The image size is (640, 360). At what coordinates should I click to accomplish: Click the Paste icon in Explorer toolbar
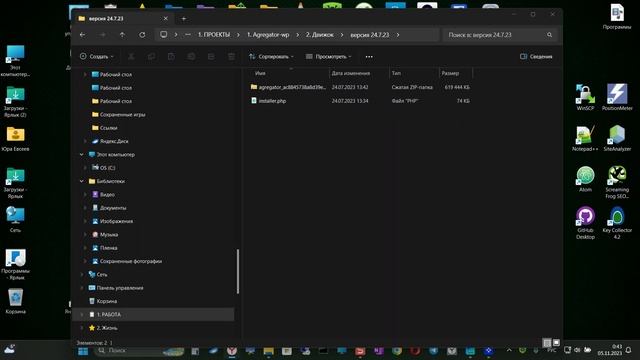point(171,56)
